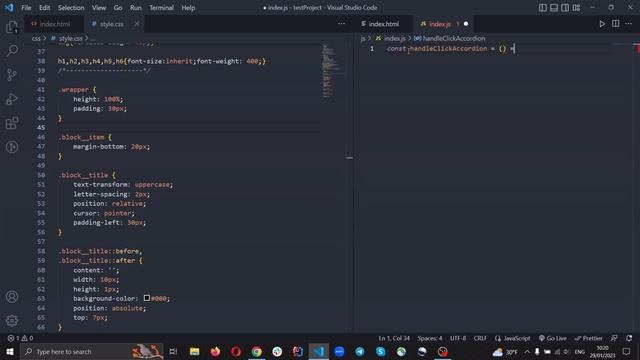Toggle the secondary sidebar layout icon
Viewport: 640px width, 360px height.
coord(565,8)
